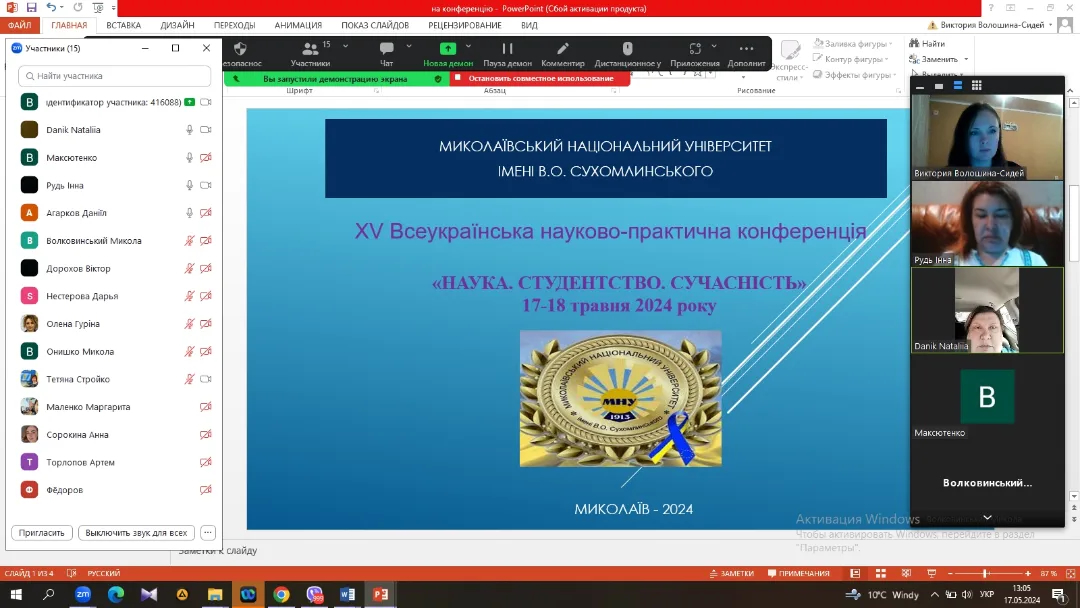Open remote control mouse options
The width and height of the screenshot is (1080, 608).
[x=627, y=49]
